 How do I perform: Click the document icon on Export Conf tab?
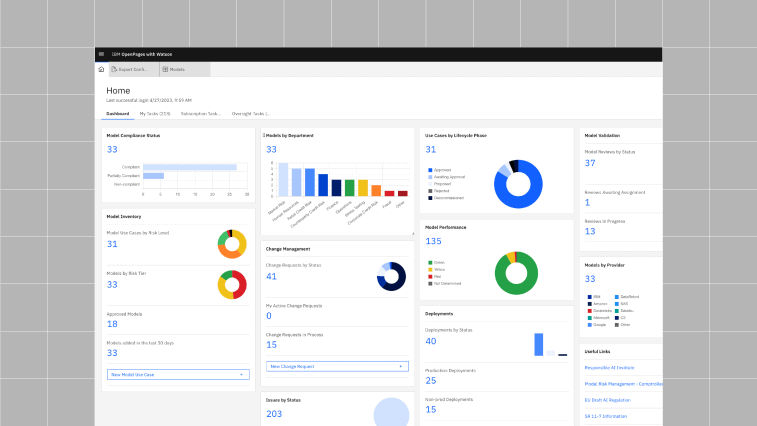114,69
